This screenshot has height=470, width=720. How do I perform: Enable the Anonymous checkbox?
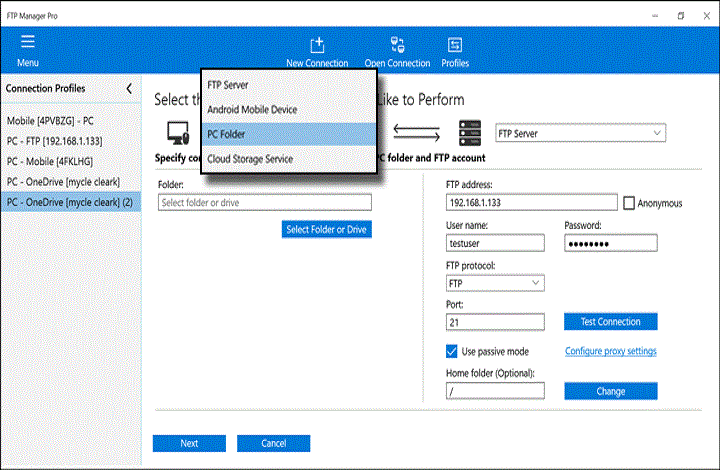(629, 203)
